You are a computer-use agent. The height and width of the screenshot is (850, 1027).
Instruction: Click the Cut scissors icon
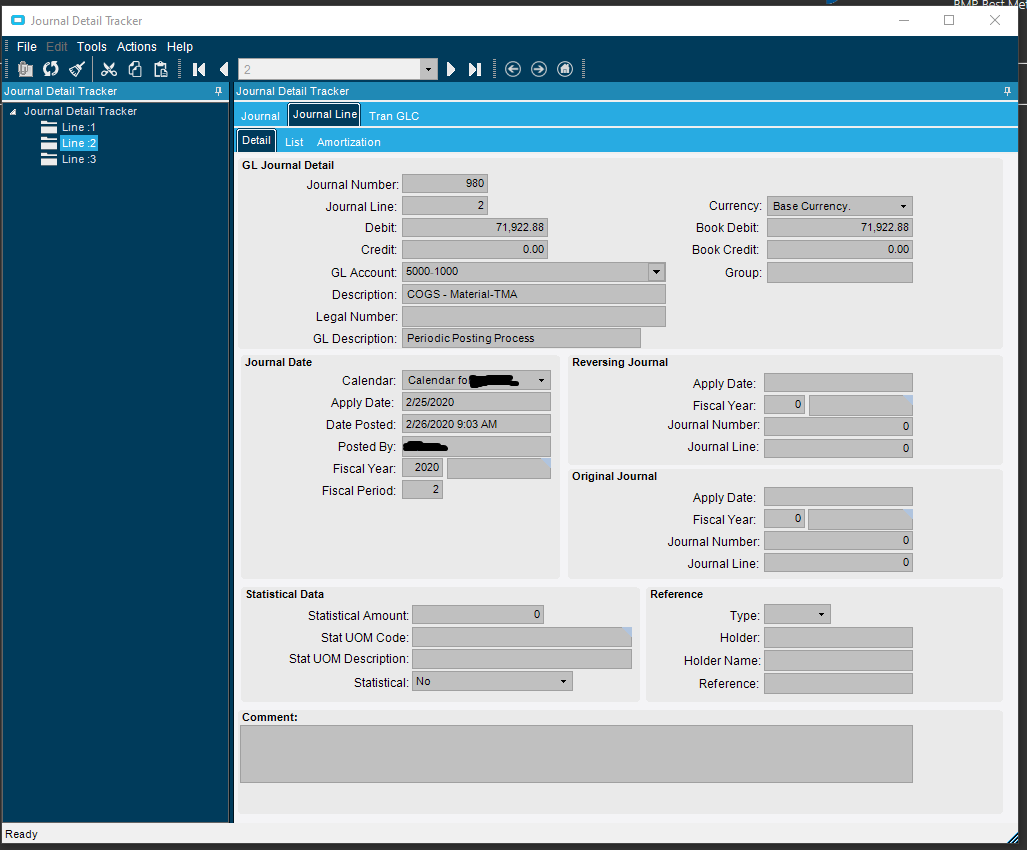[109, 69]
